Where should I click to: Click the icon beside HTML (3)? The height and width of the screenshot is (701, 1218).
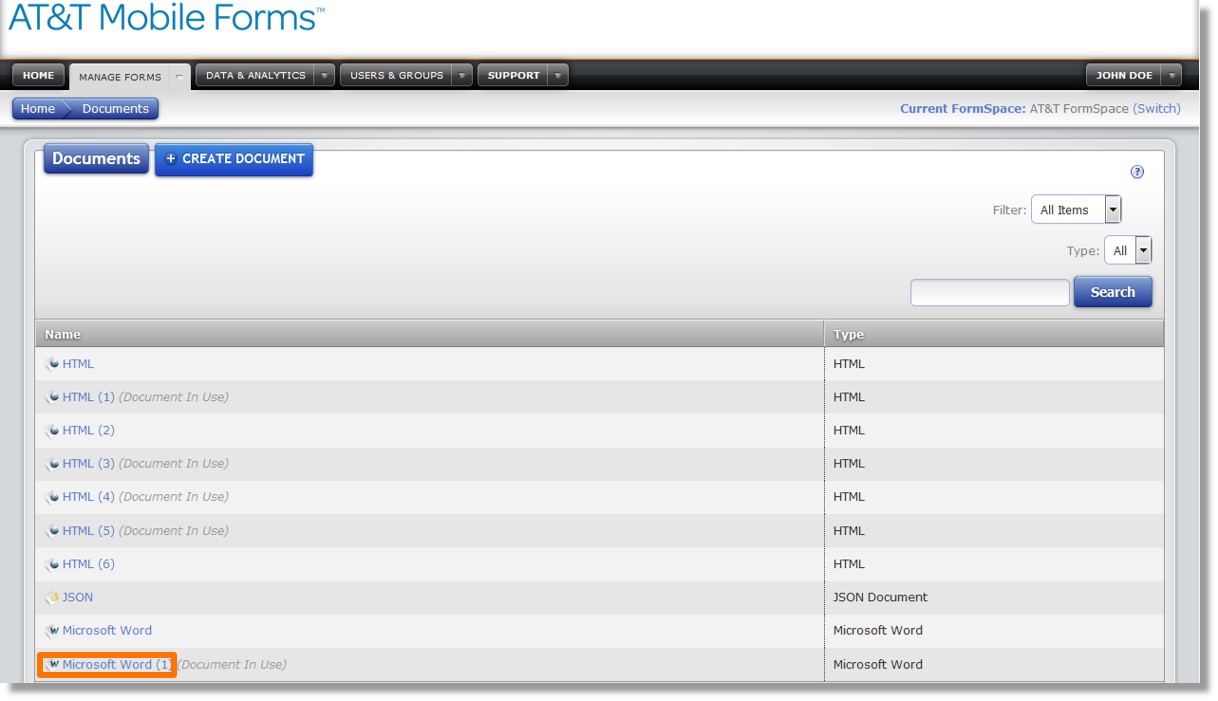(x=53, y=464)
